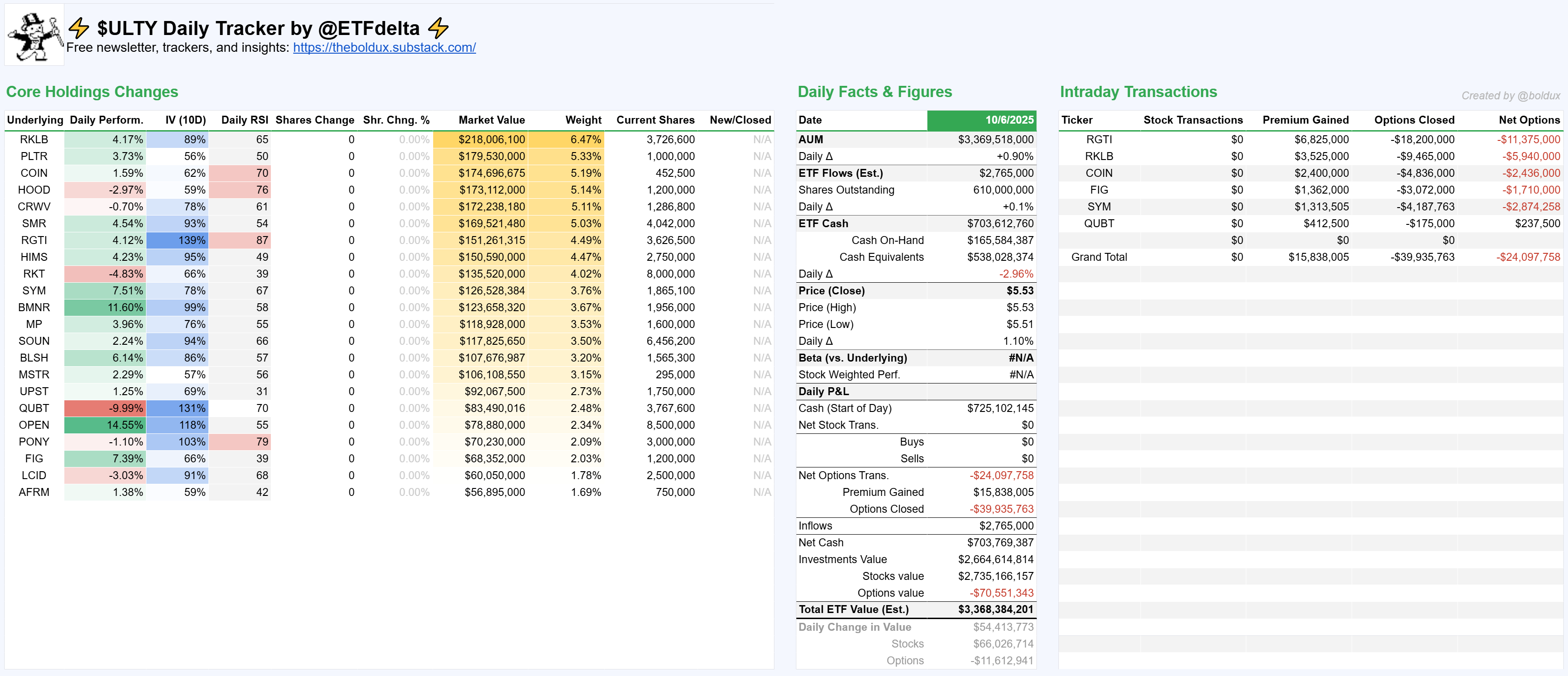
Task: Select the IV (10D) column header
Action: 185,120
